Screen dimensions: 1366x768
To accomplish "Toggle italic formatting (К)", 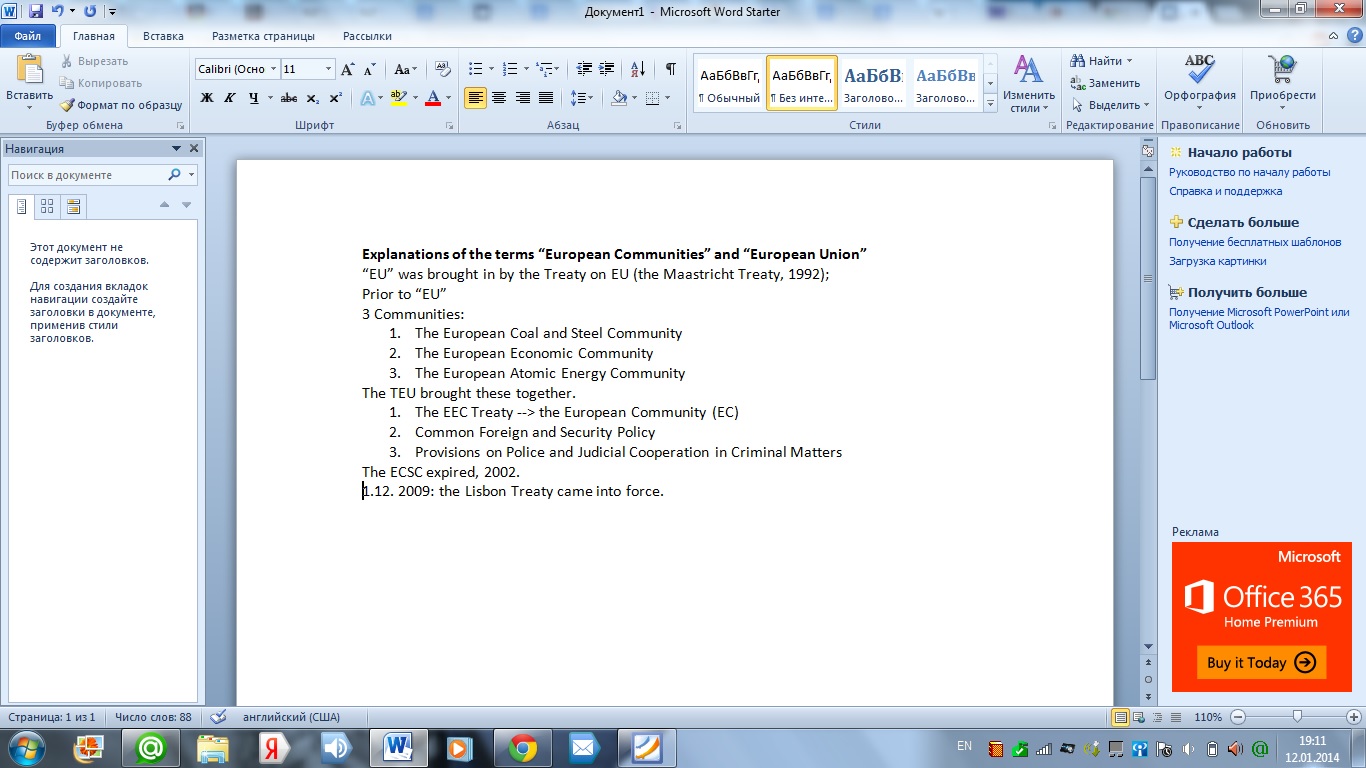I will pyautogui.click(x=230, y=98).
